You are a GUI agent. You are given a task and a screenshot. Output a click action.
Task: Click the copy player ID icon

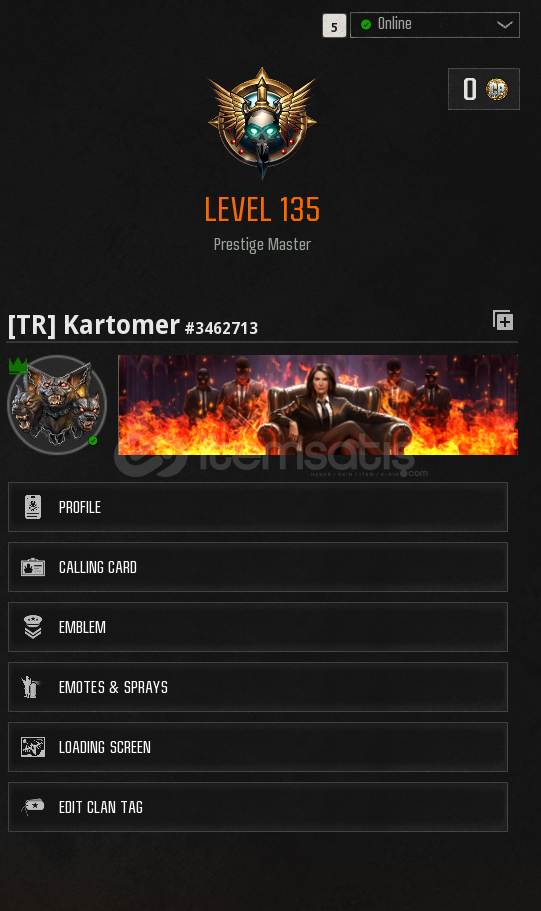click(x=503, y=320)
